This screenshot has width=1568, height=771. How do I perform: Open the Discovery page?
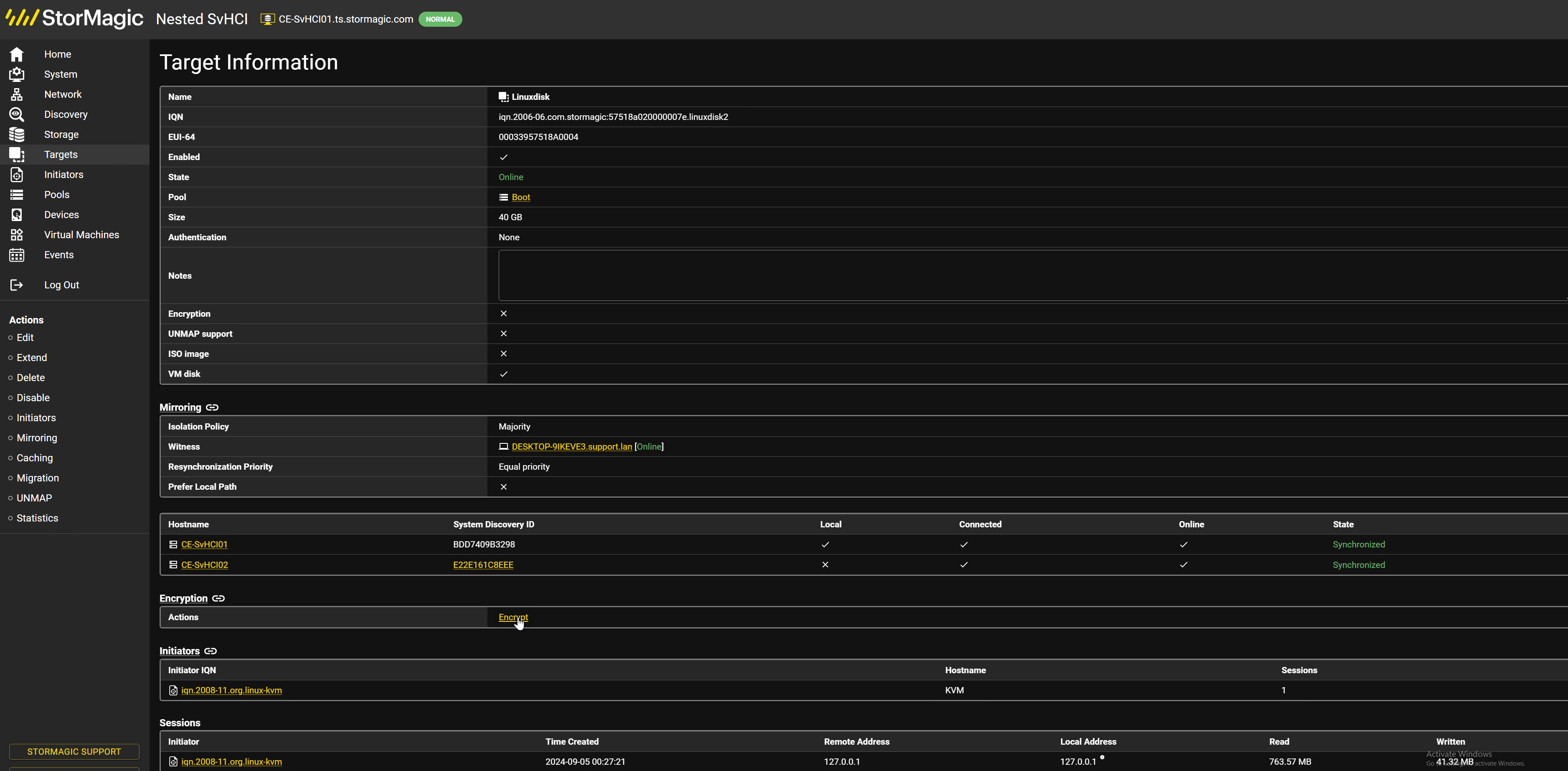pos(66,115)
